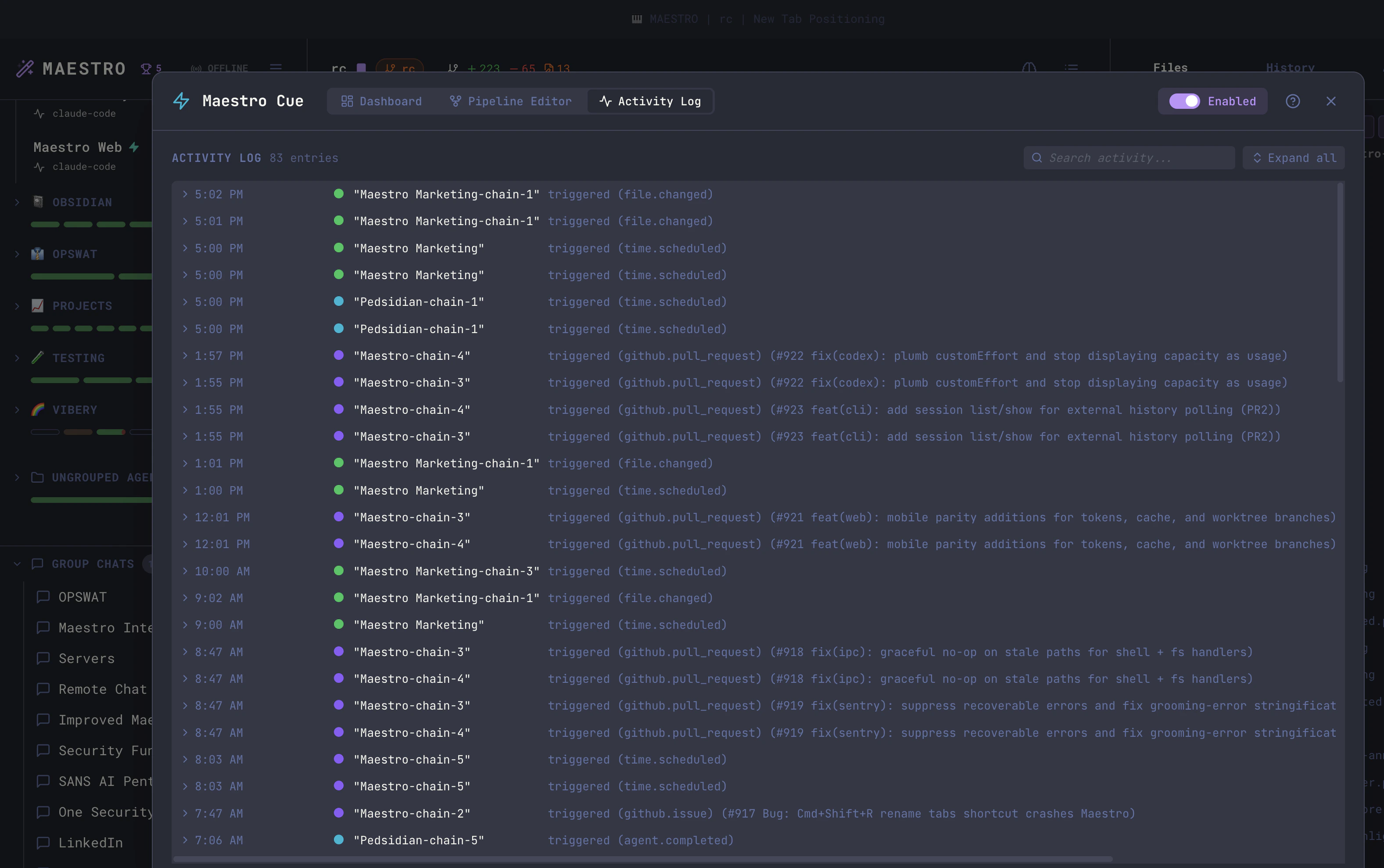This screenshot has width=1384, height=868.
Task: Click the green status dot of 5:02 PM entry
Action: coord(339,194)
